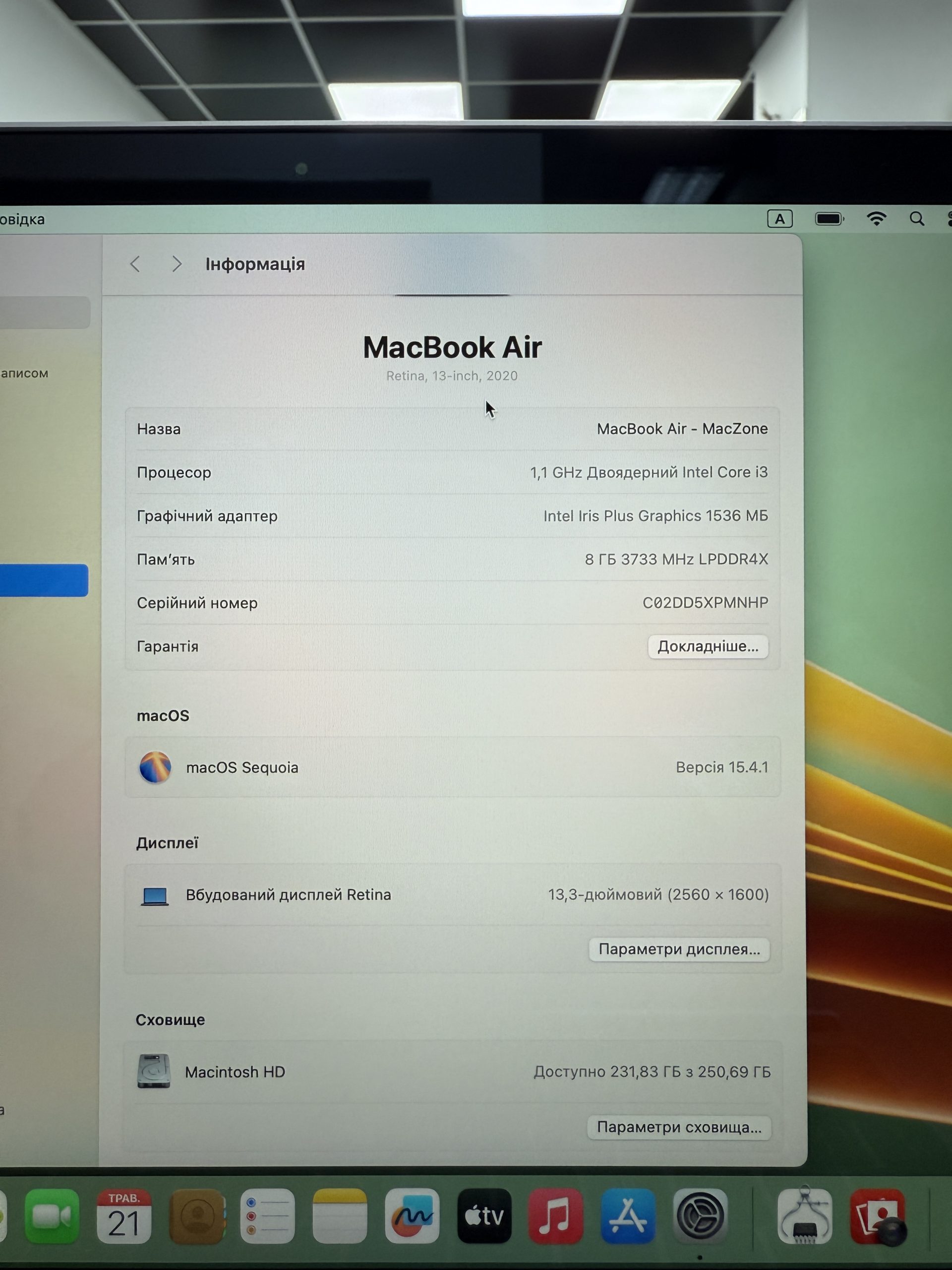Click computer name MacBook Air - MacZone

pos(682,429)
